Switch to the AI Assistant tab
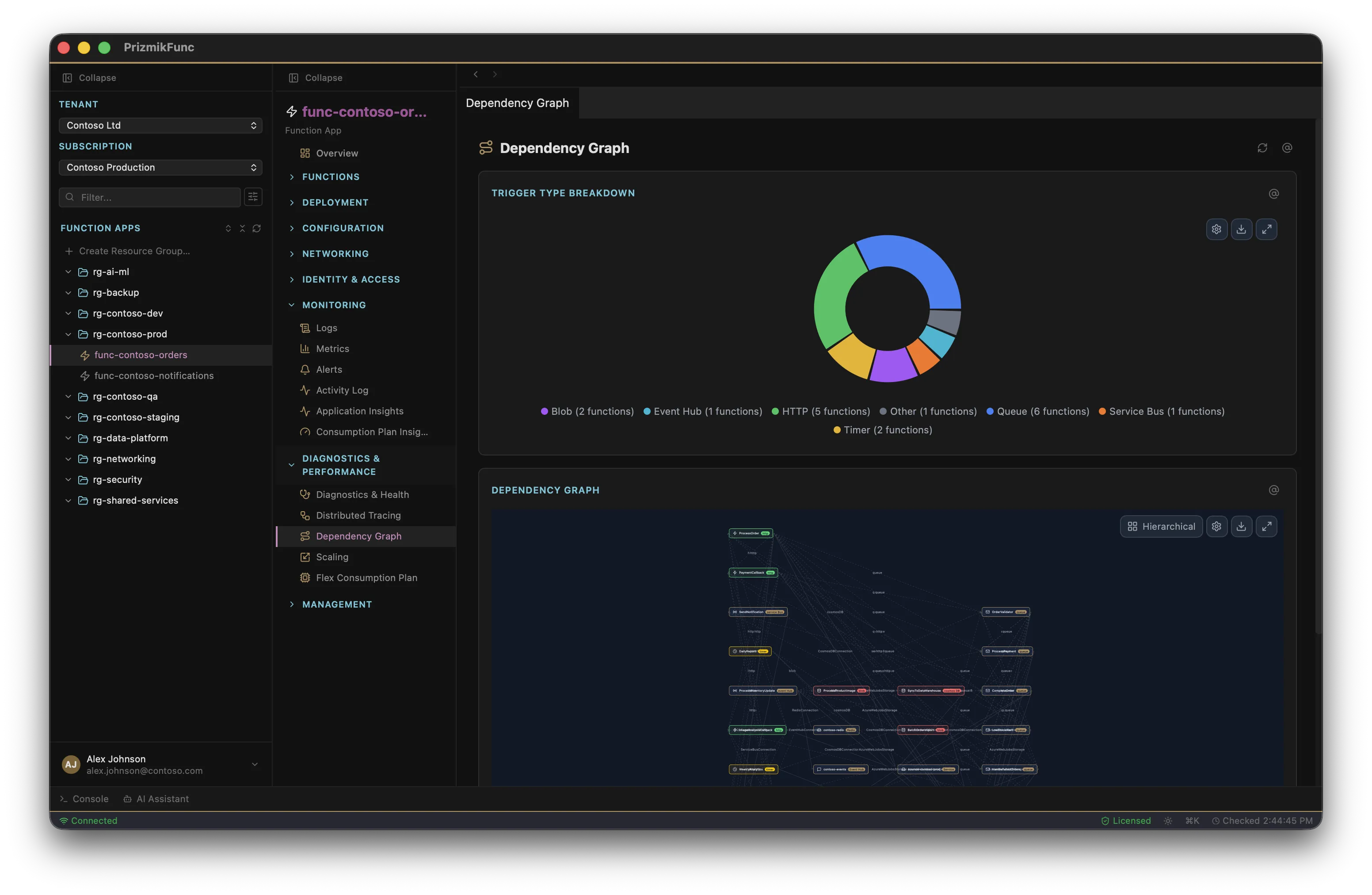 [x=156, y=799]
